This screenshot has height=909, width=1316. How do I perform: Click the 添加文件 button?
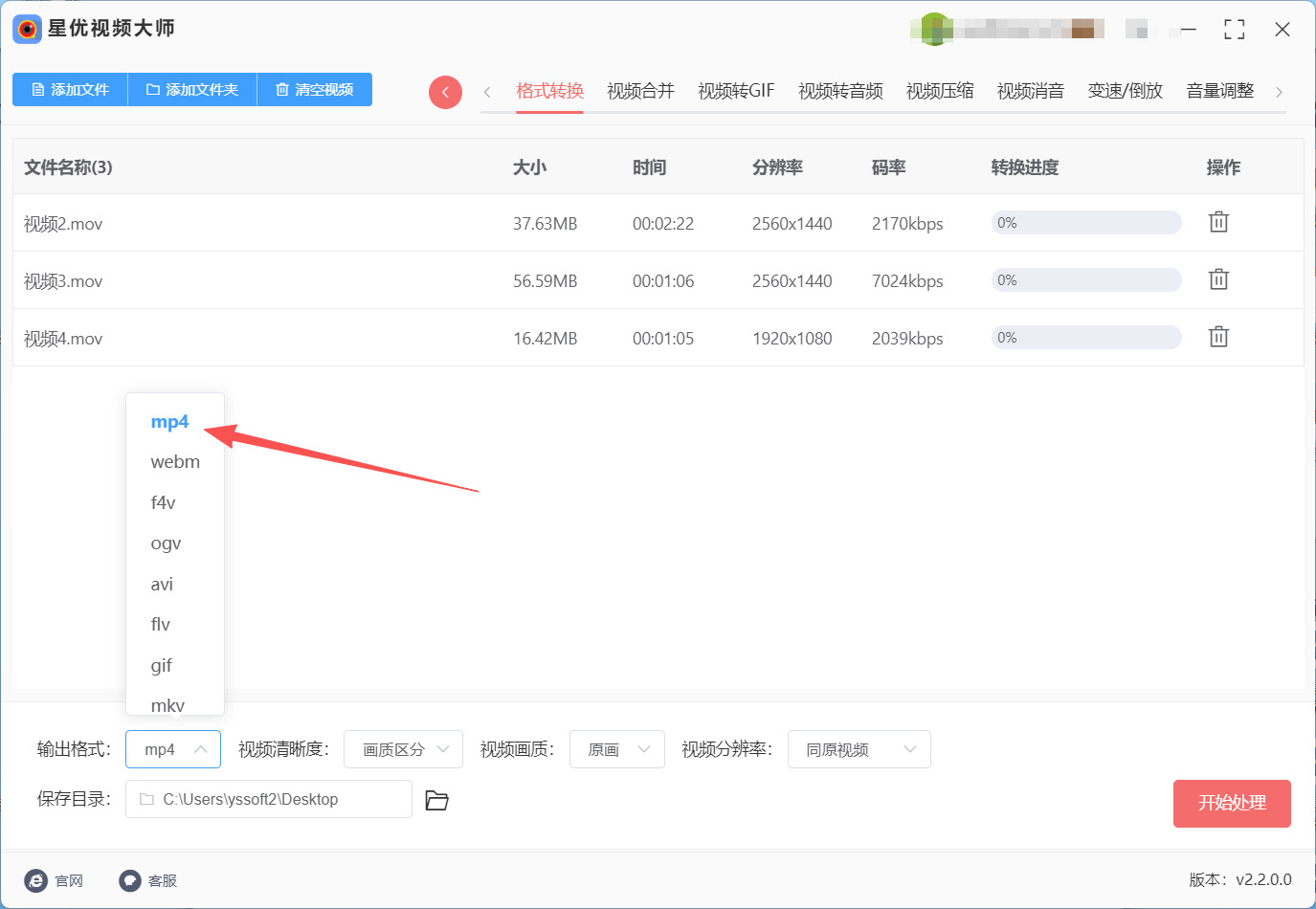[70, 89]
